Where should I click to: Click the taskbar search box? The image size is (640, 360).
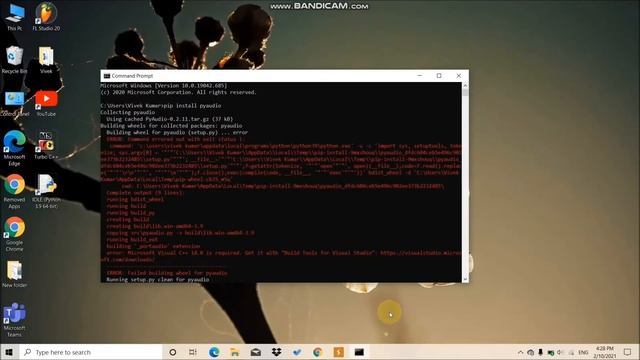91,352
